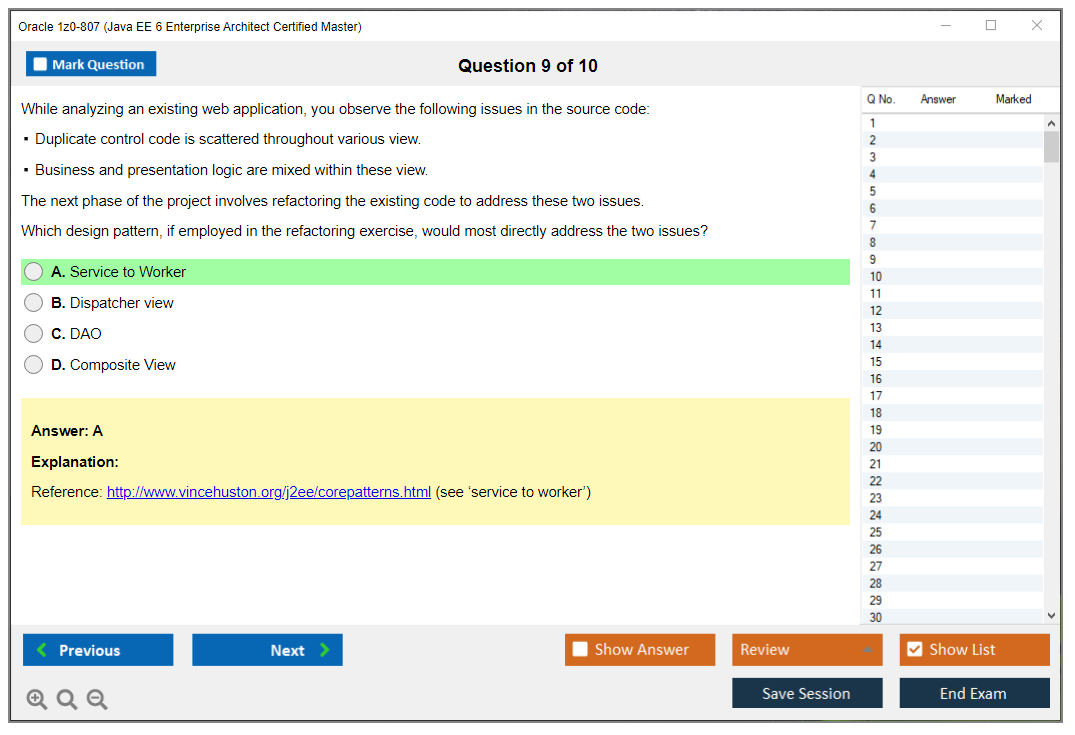Select option D, Composite View
1075x735 pixels.
[x=34, y=365]
